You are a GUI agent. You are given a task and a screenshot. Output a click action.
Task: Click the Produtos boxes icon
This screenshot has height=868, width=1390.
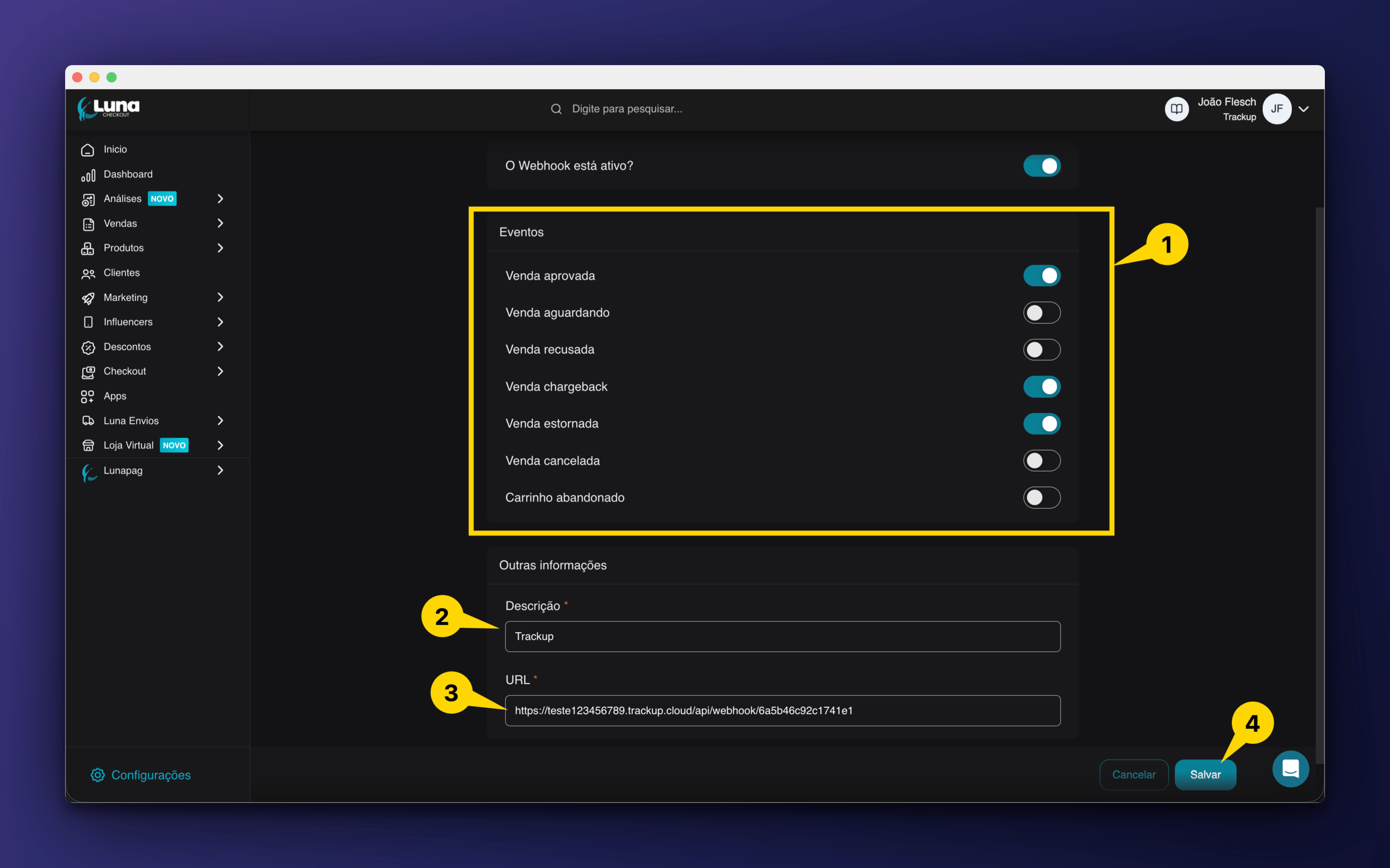87,248
